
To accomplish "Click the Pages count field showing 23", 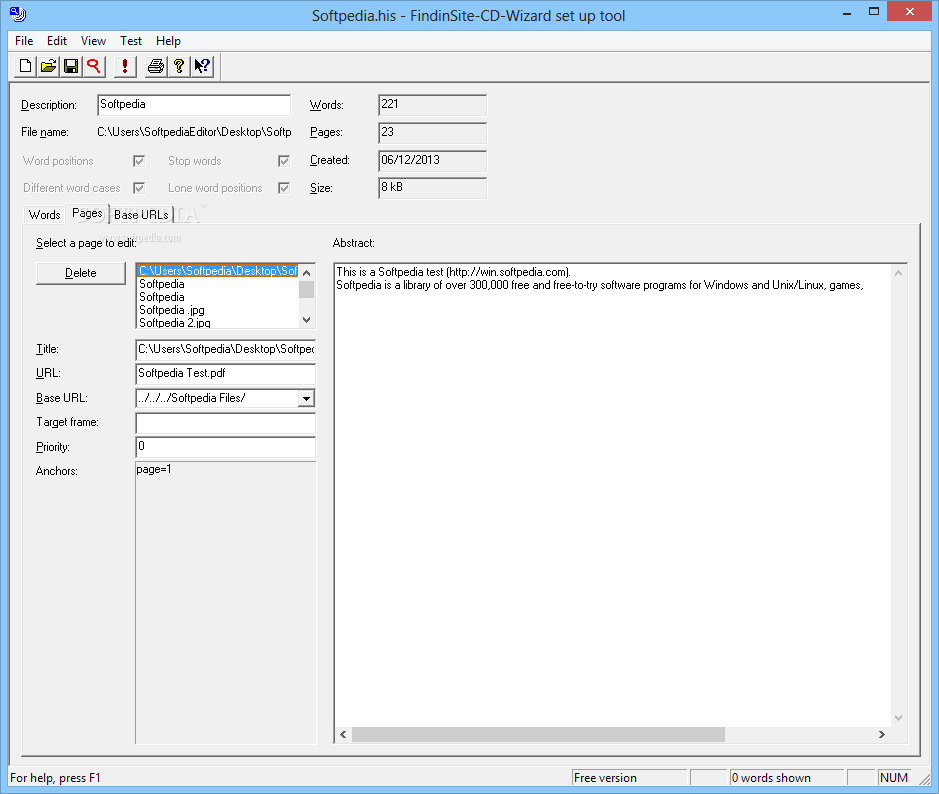I will 432,133.
